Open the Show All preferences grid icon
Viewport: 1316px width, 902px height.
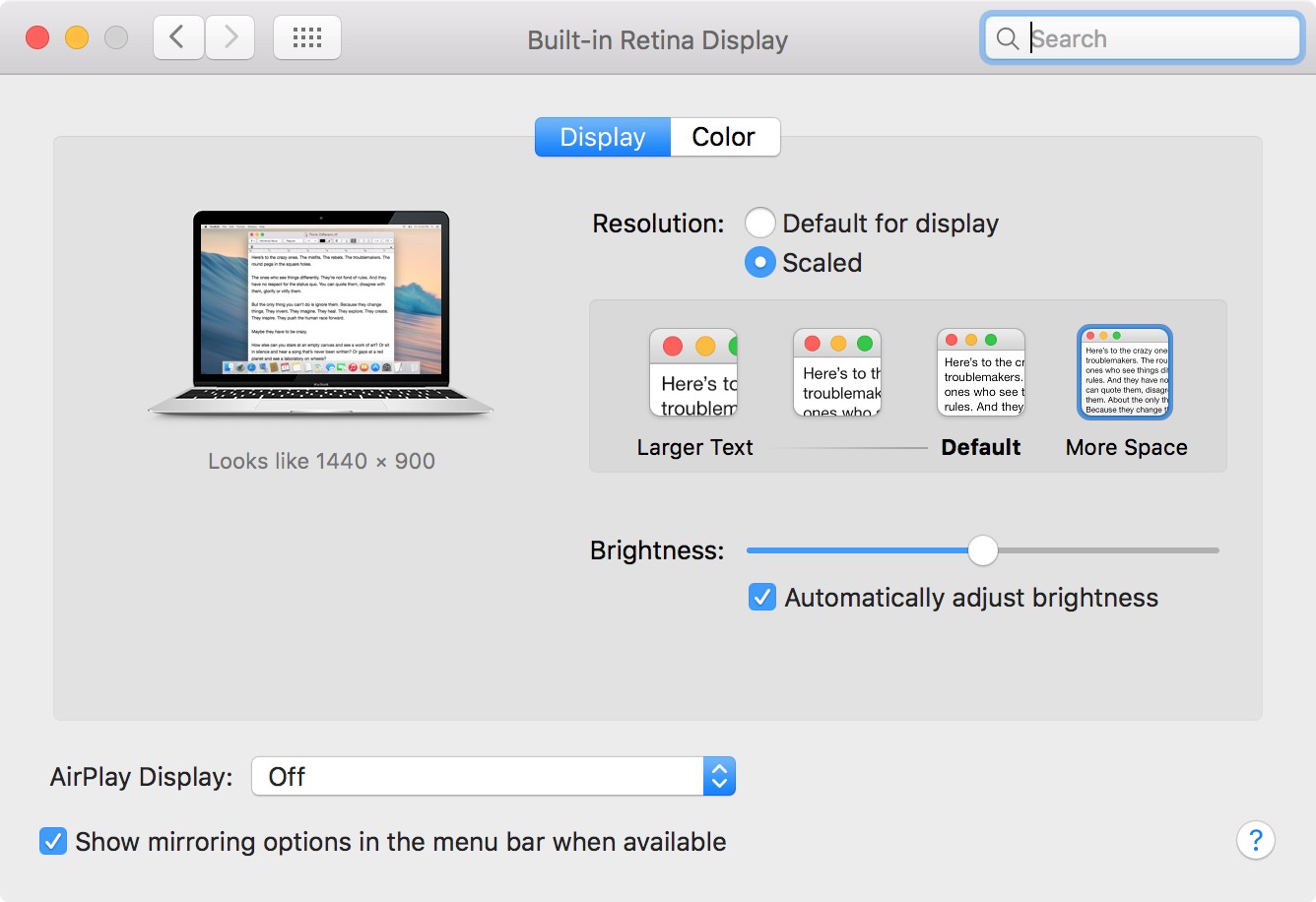pos(306,36)
